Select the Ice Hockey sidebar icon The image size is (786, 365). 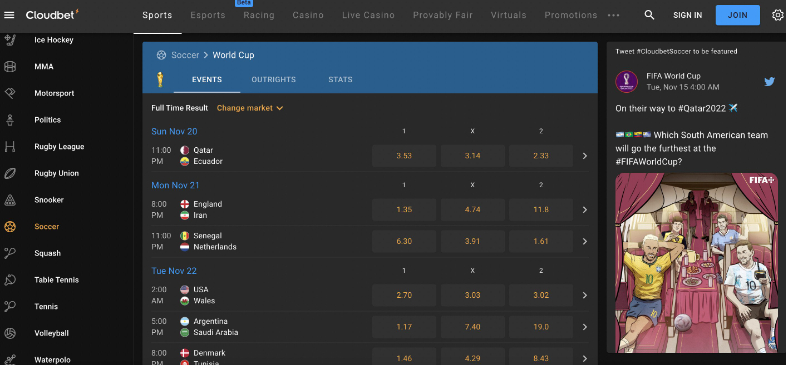[10, 40]
